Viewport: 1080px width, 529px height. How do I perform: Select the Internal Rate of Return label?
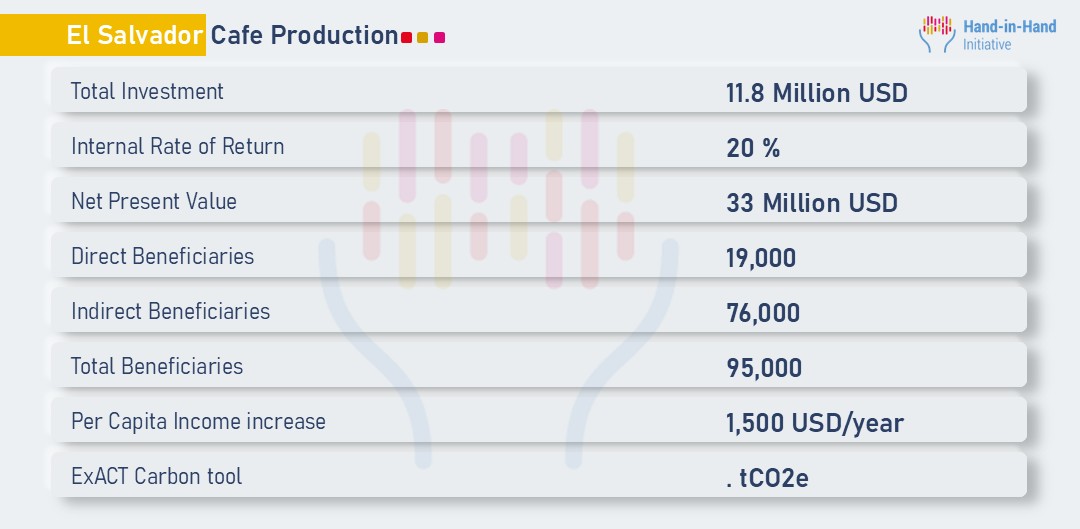[177, 146]
